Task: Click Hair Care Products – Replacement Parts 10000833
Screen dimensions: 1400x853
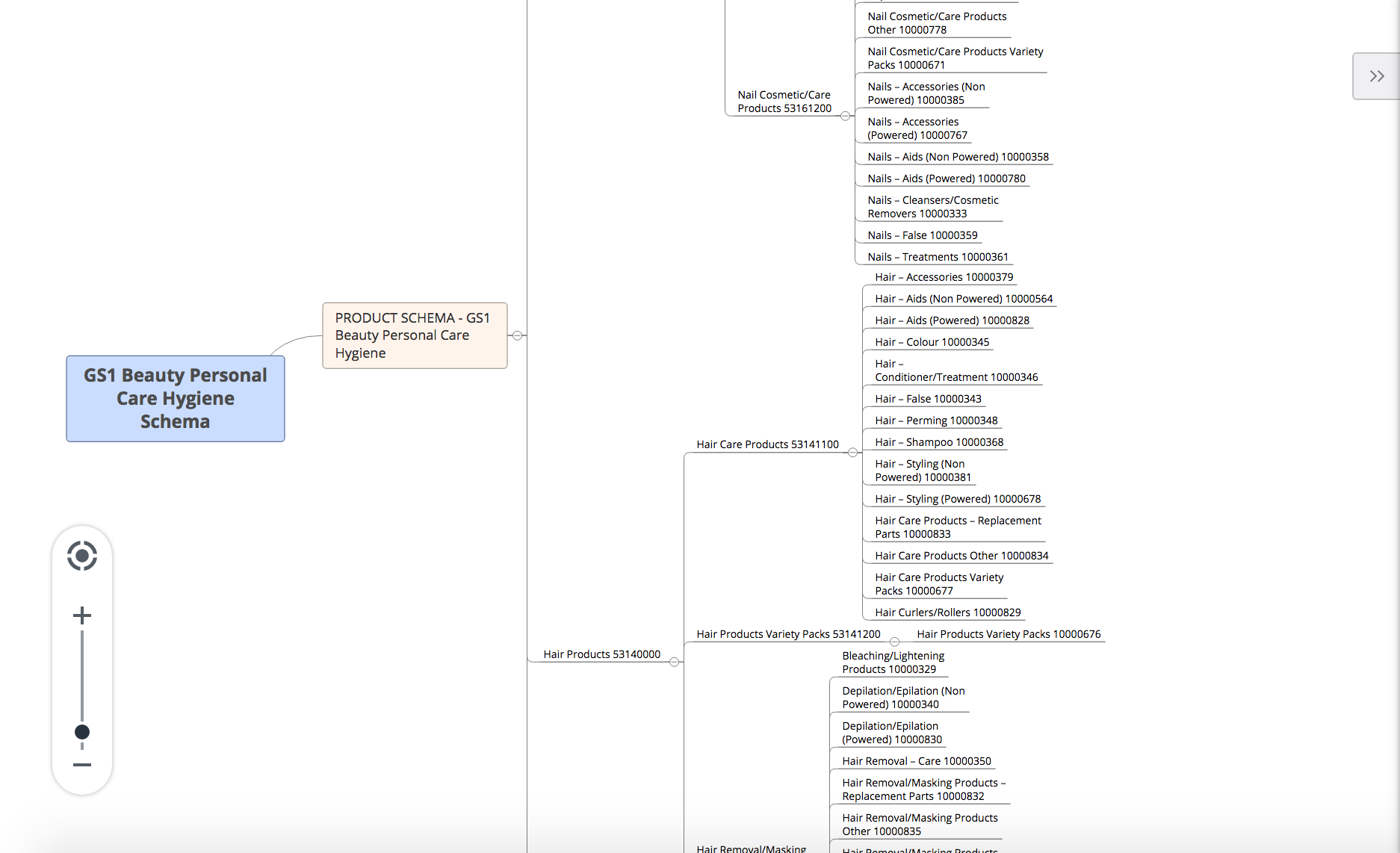Action: click(958, 527)
